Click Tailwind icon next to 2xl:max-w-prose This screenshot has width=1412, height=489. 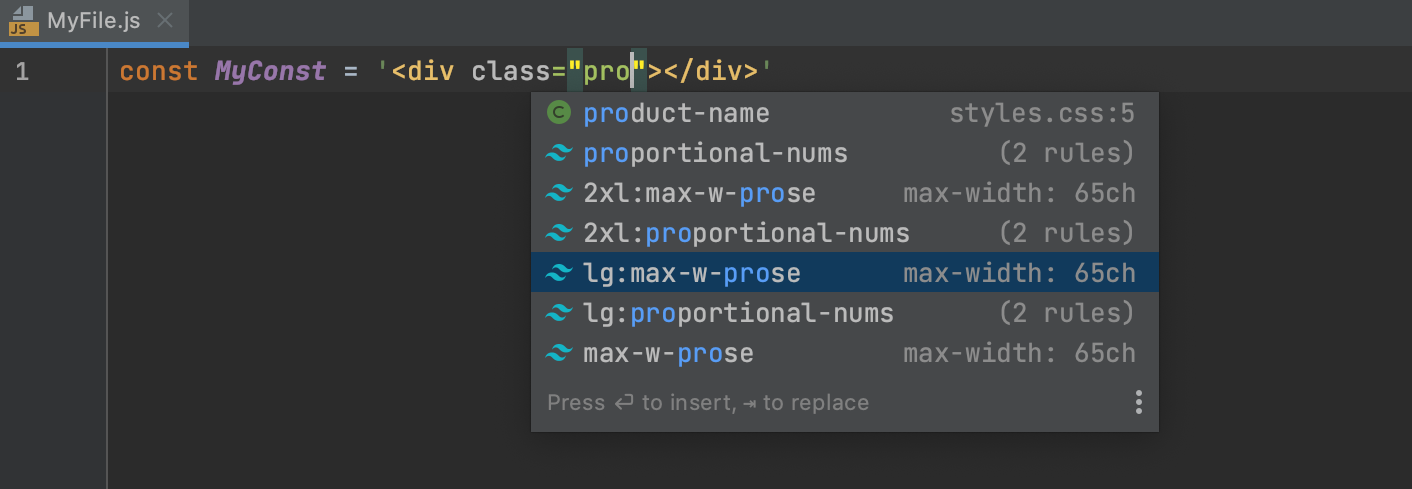click(x=558, y=193)
